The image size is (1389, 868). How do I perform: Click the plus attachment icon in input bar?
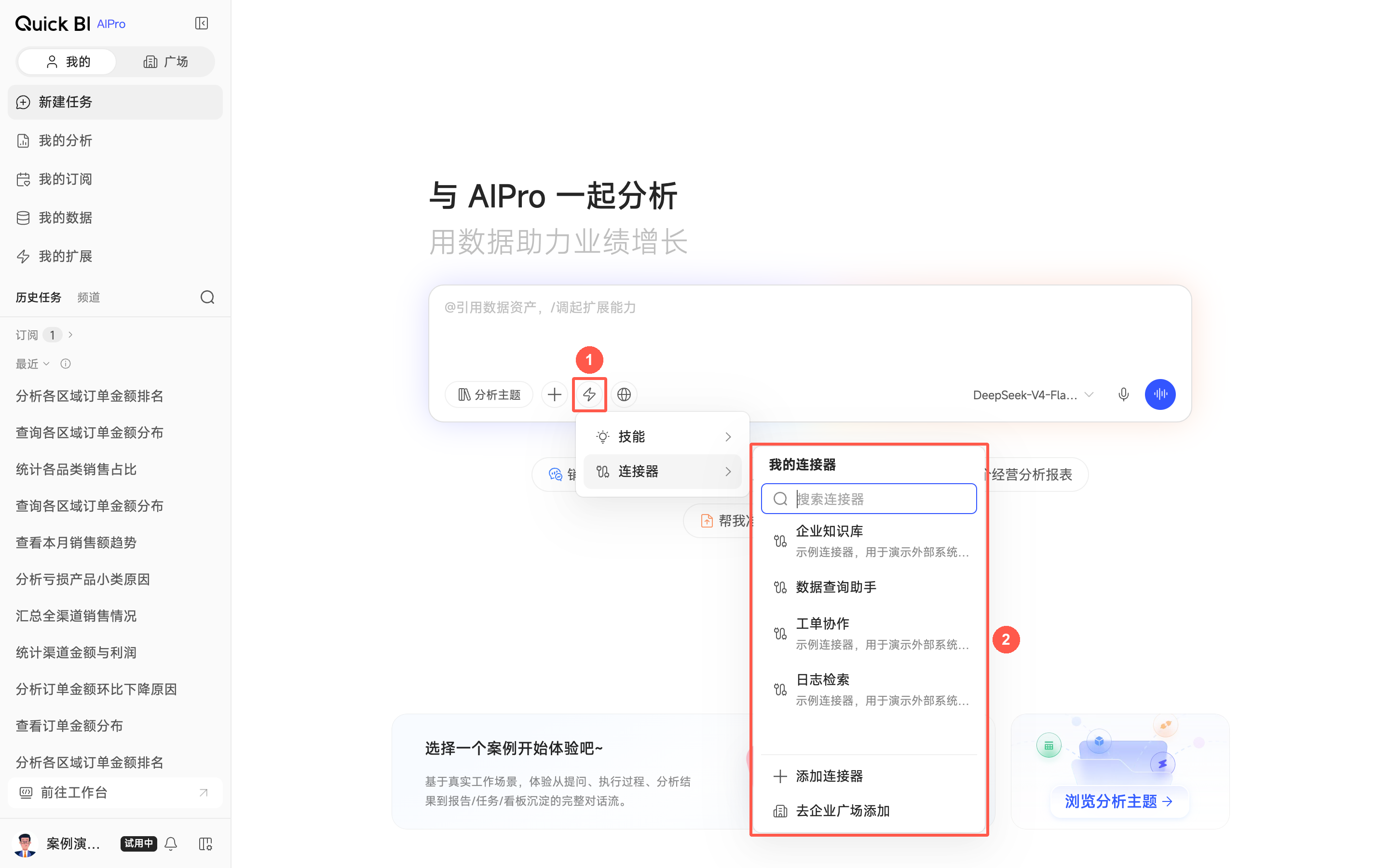555,394
